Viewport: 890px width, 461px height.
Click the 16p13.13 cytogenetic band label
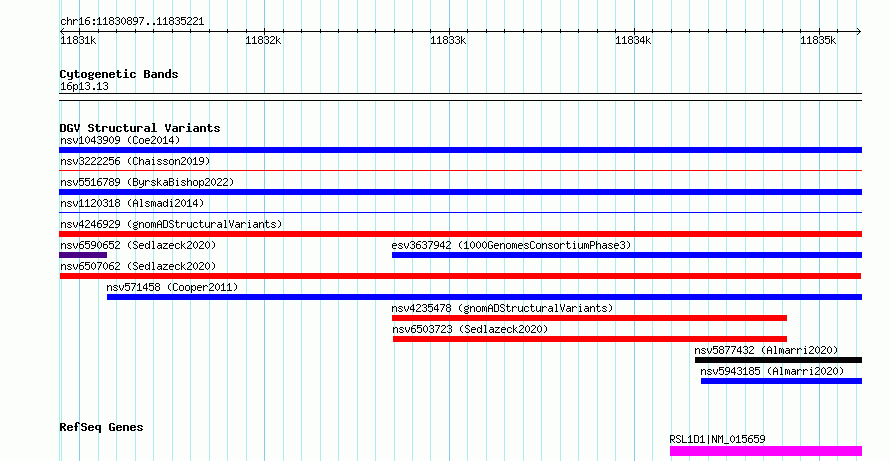[x=84, y=87]
